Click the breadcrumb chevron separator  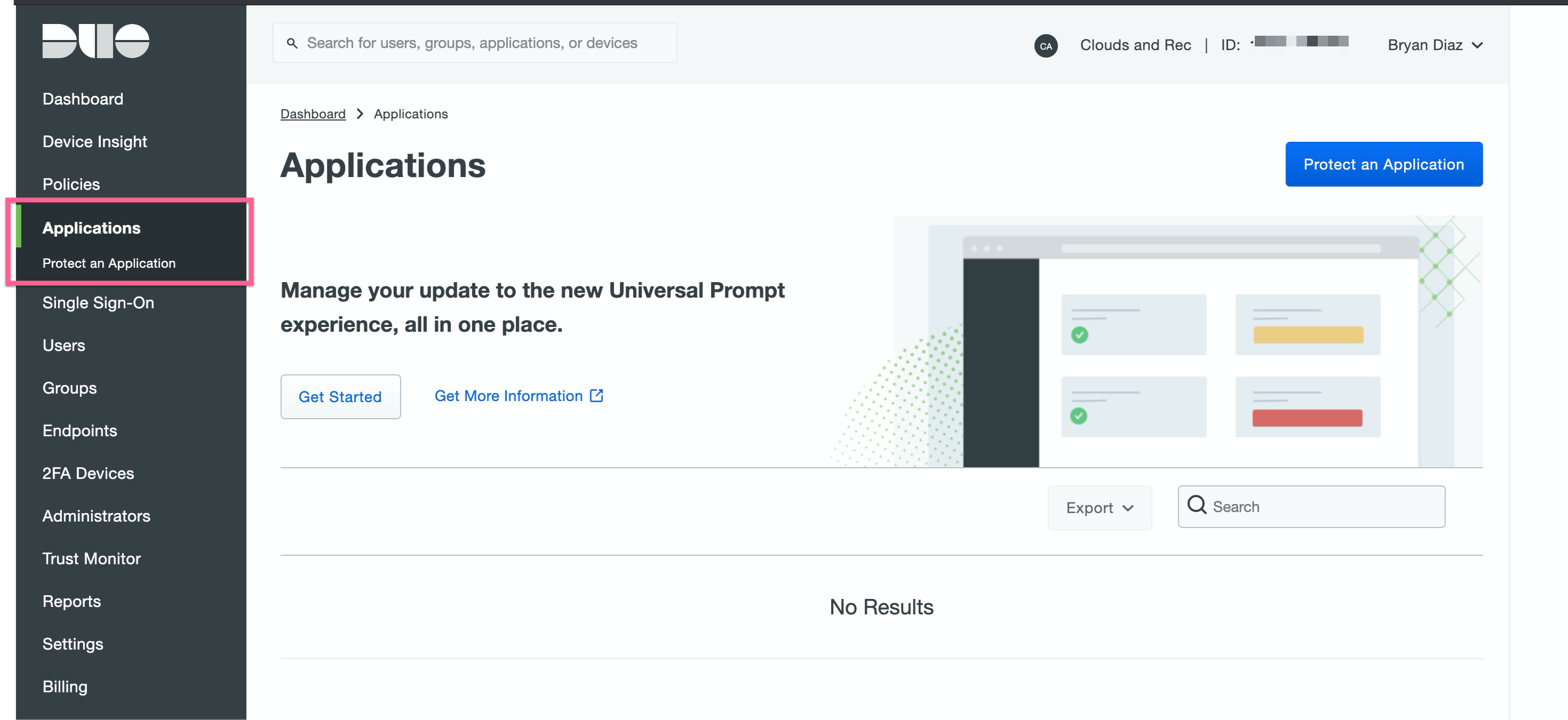click(x=360, y=114)
